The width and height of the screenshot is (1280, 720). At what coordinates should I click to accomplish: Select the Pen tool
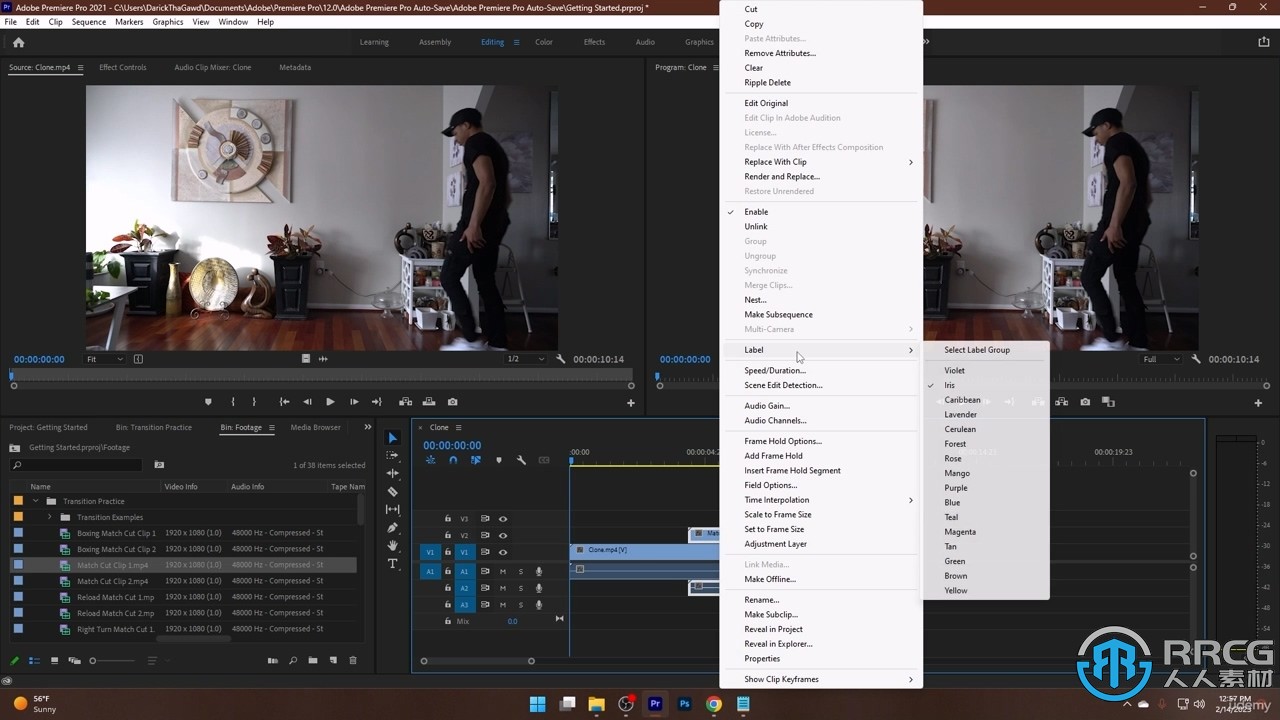click(x=392, y=528)
